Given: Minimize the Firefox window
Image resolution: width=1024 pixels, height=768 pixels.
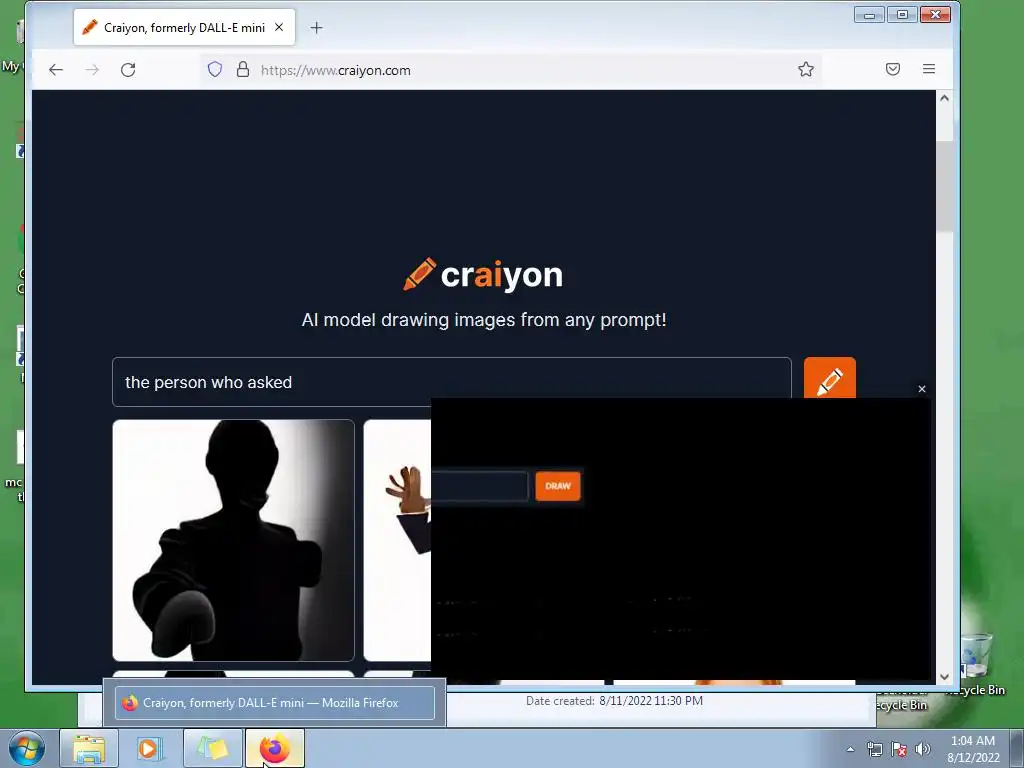Looking at the screenshot, I should 869,14.
